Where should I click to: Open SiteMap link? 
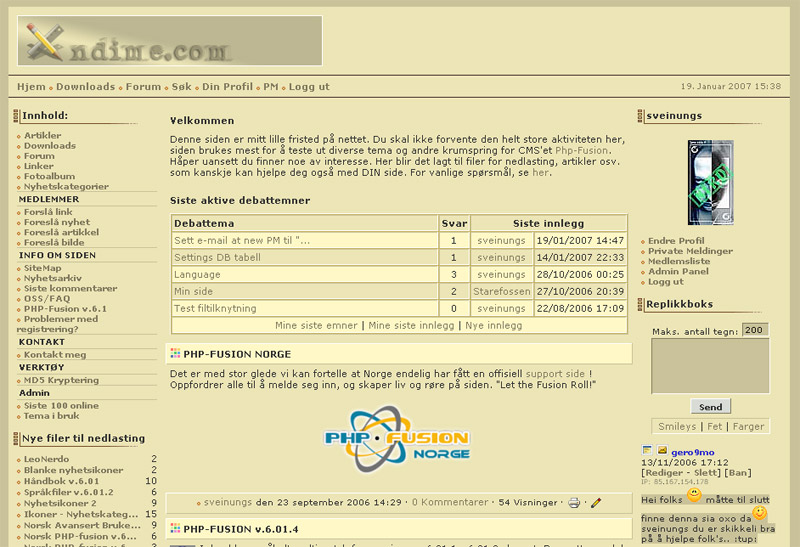[42, 268]
